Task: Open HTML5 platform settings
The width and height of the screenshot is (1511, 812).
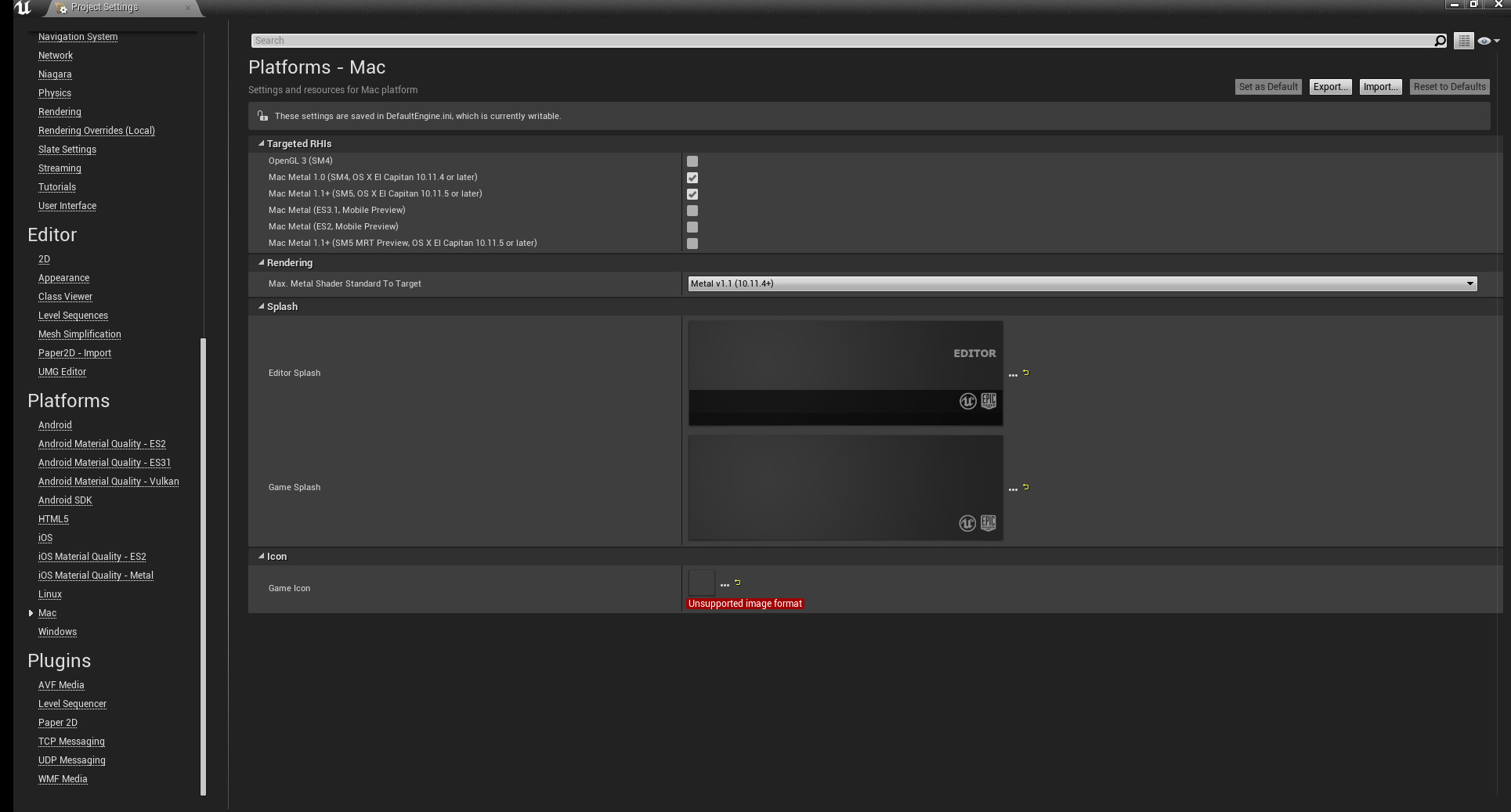Action: point(53,519)
